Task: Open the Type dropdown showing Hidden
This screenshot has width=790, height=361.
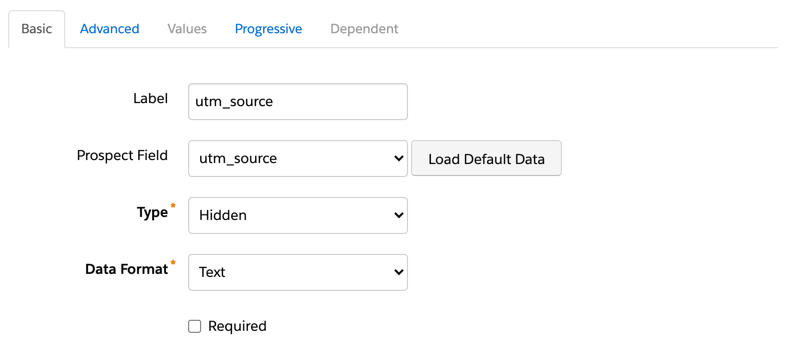Action: click(x=298, y=215)
